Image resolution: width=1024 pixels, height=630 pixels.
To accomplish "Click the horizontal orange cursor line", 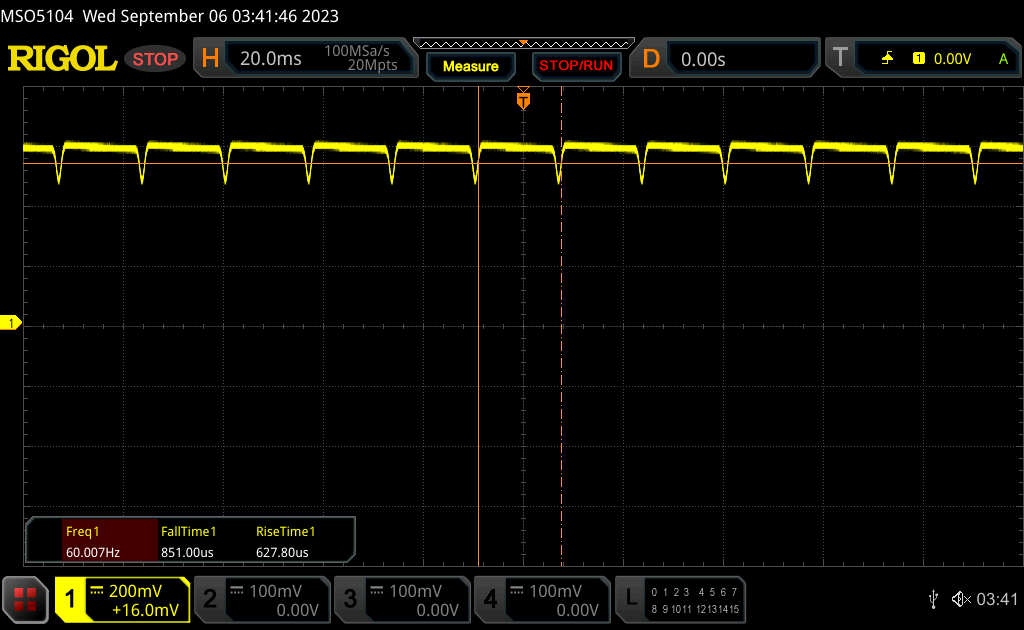I will point(522,163).
